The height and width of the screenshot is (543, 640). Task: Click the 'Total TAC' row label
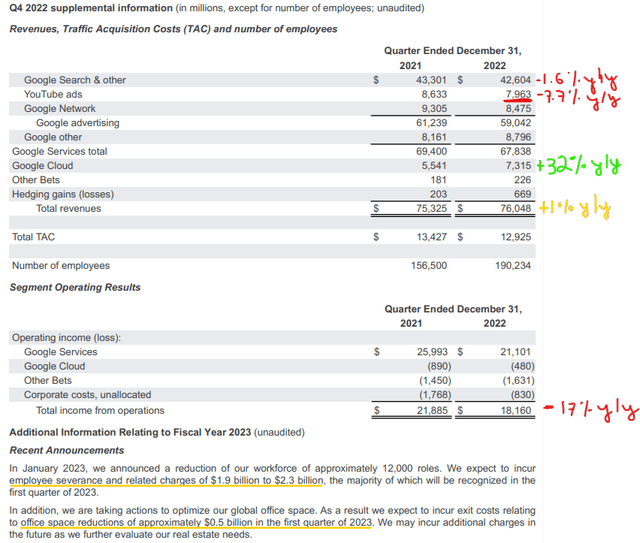tap(33, 237)
